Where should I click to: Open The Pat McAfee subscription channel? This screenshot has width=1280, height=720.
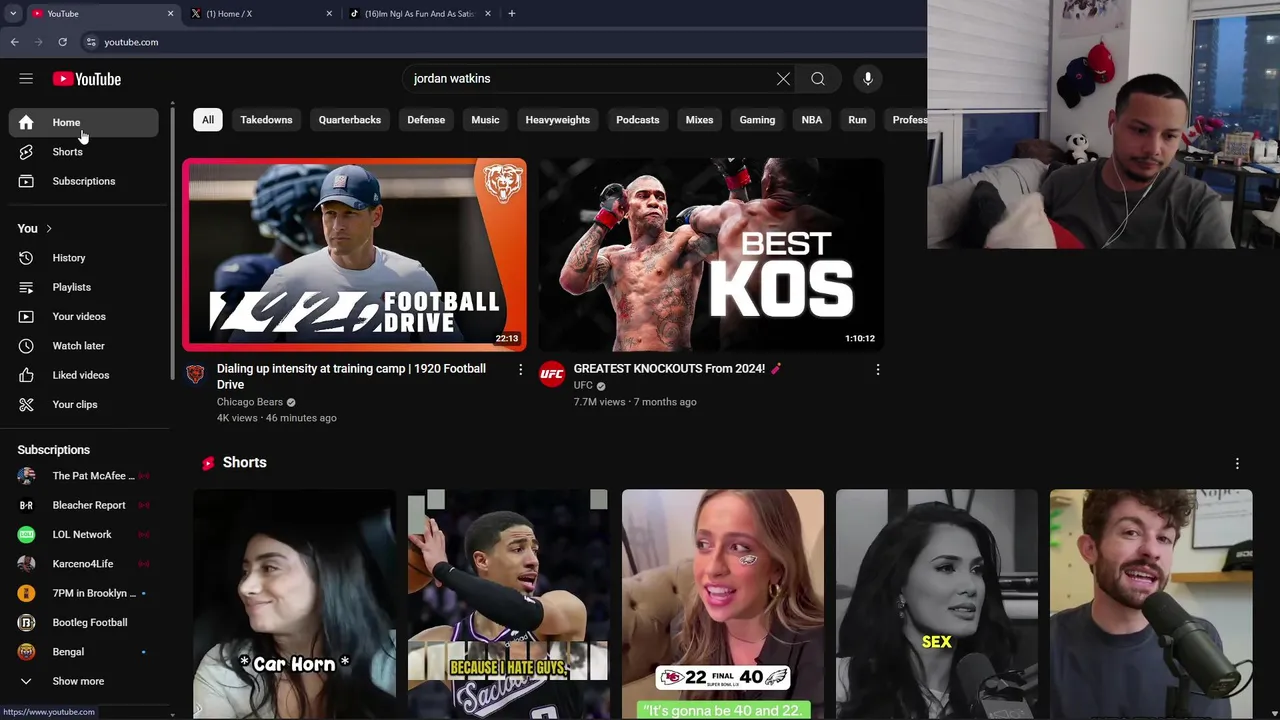pos(84,476)
